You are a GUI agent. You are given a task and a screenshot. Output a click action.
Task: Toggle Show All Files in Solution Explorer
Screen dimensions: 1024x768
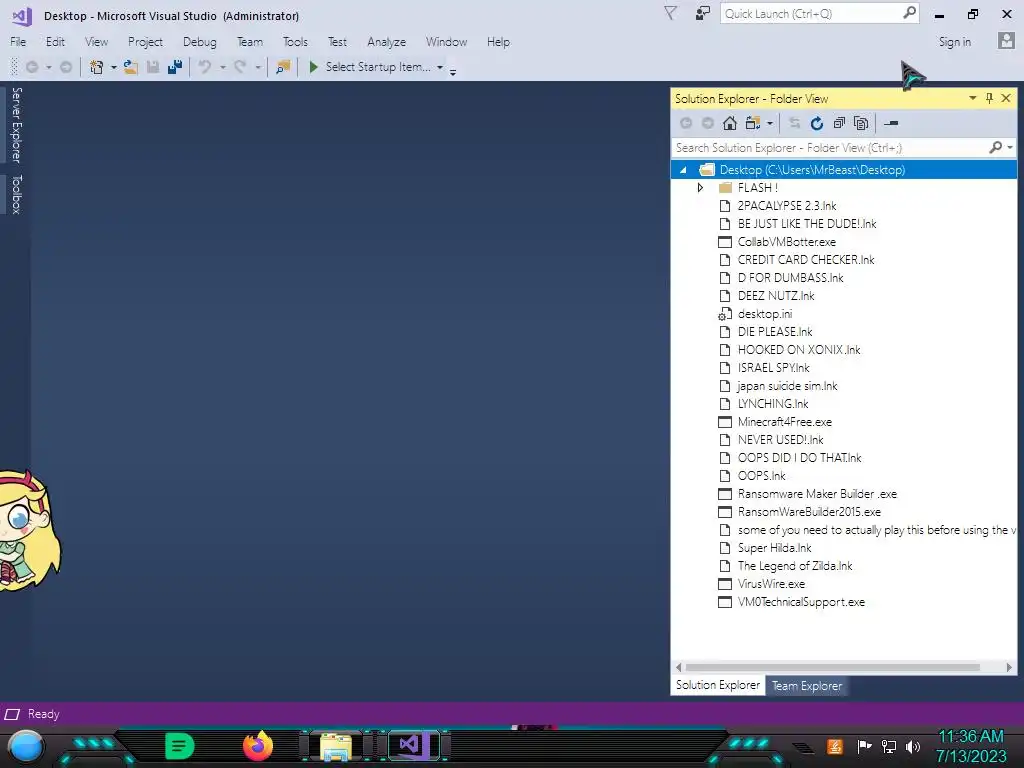tap(861, 123)
